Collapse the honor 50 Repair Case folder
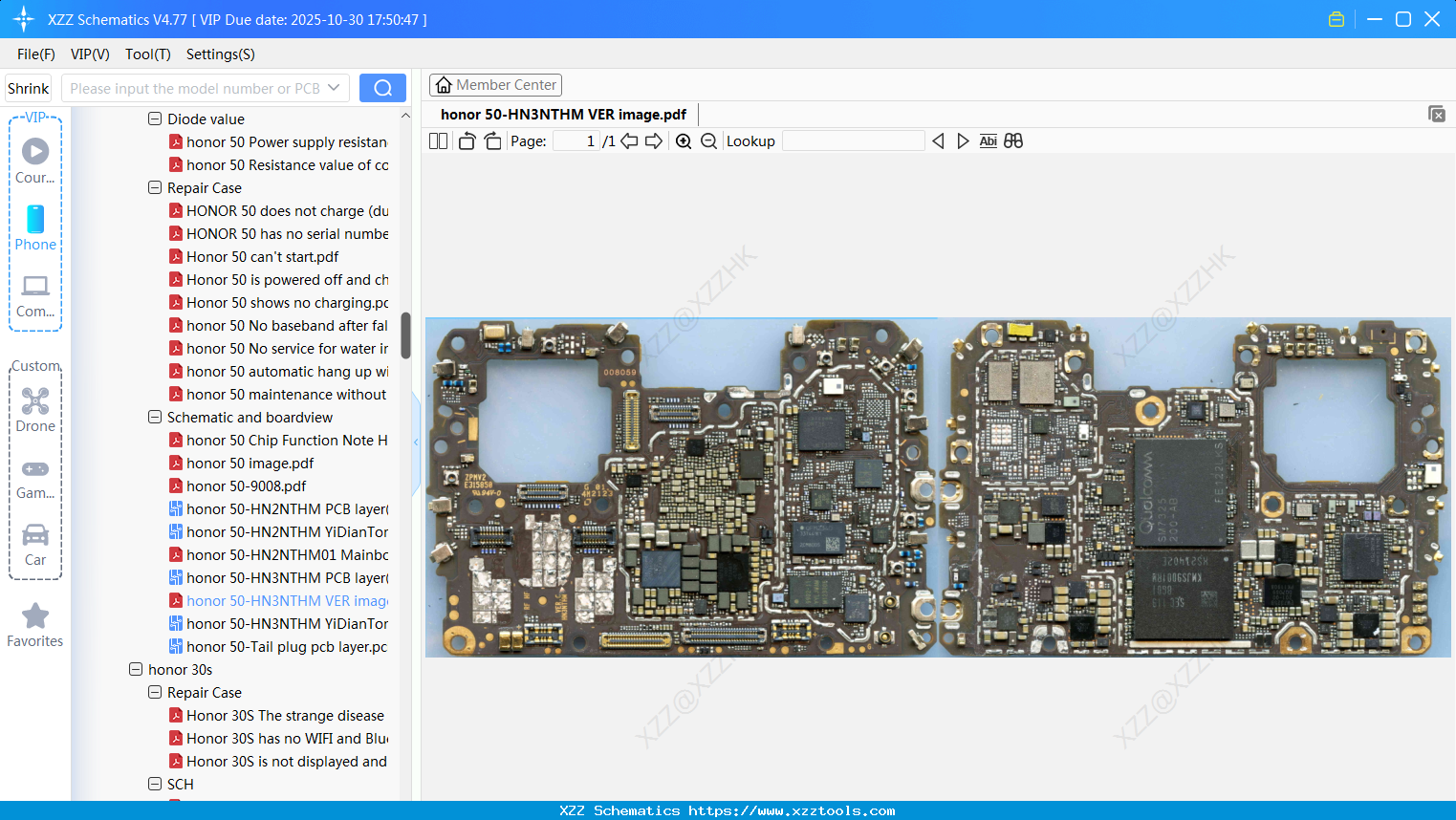Viewport: 1456px width, 820px height. coord(155,188)
